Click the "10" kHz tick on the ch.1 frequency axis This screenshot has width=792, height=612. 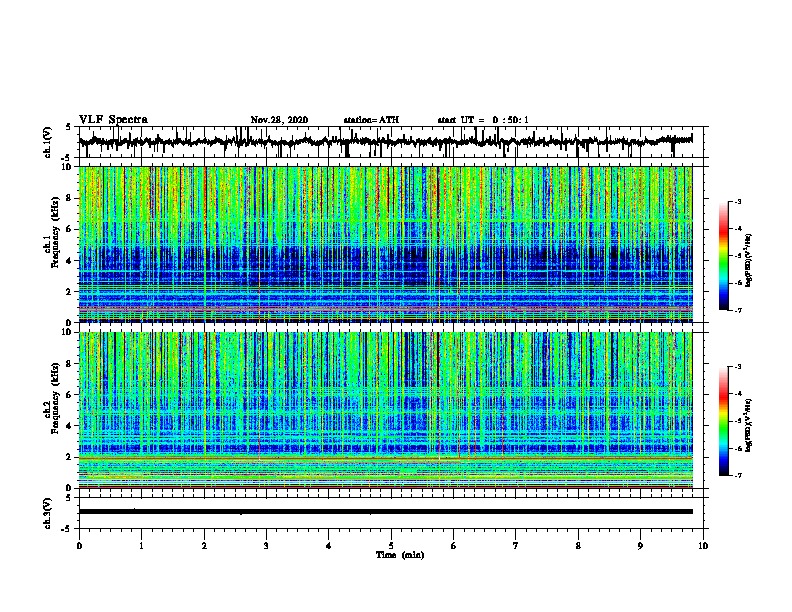pyautogui.click(x=68, y=167)
